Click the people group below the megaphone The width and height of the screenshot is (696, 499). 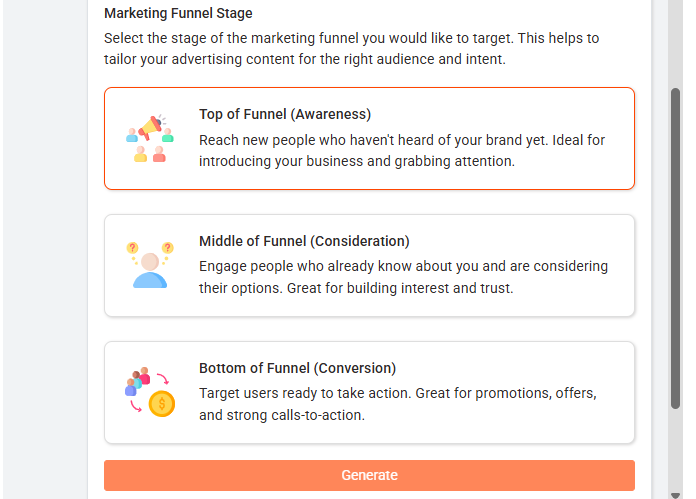click(150, 153)
